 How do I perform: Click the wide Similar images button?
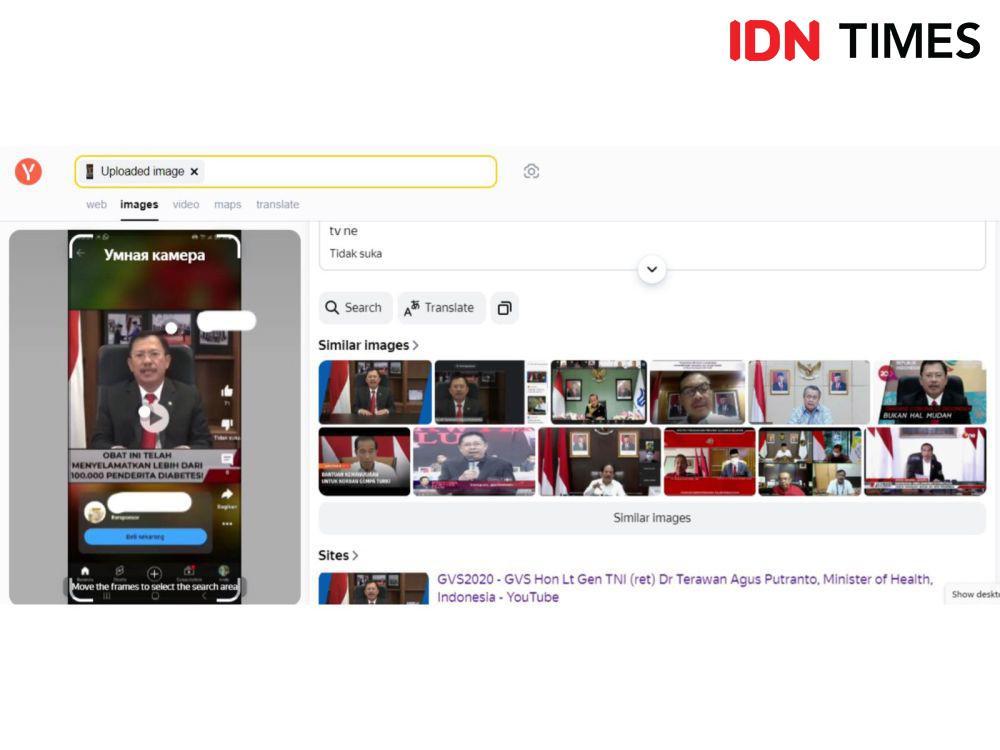pyautogui.click(x=652, y=518)
